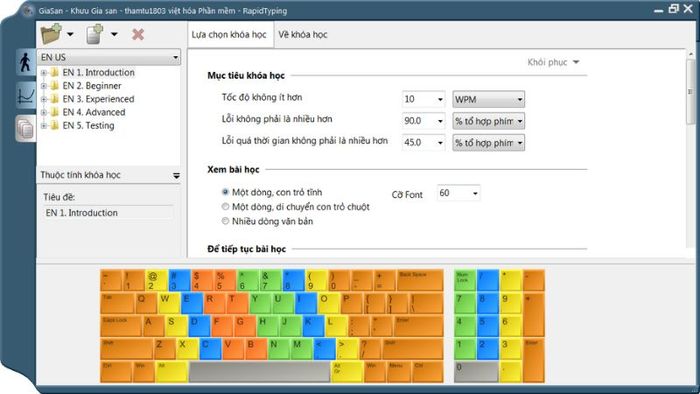Restore down the RapidTyping window

point(673,8)
